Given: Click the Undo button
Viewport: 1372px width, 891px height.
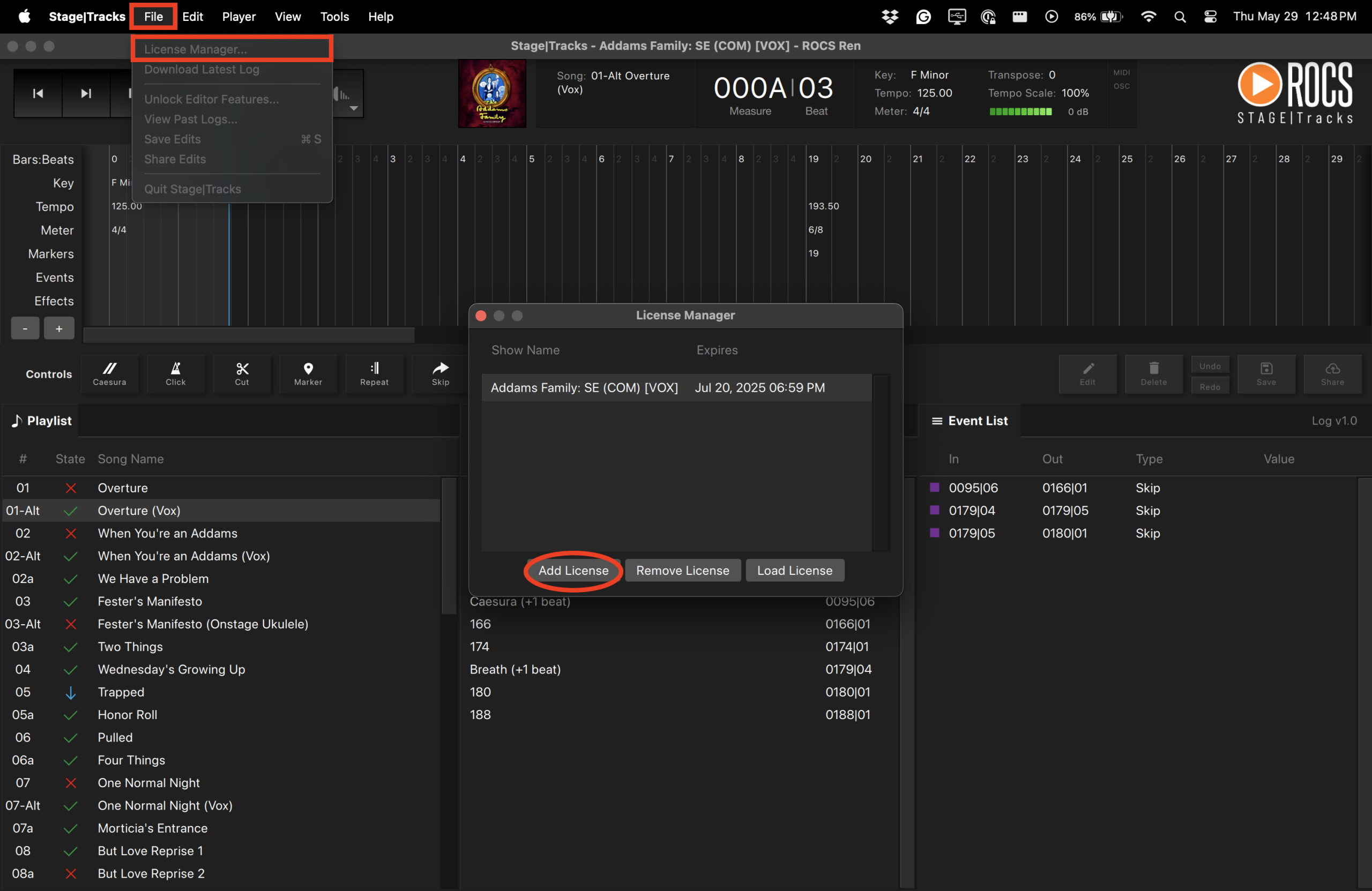Looking at the screenshot, I should tap(1210, 365).
